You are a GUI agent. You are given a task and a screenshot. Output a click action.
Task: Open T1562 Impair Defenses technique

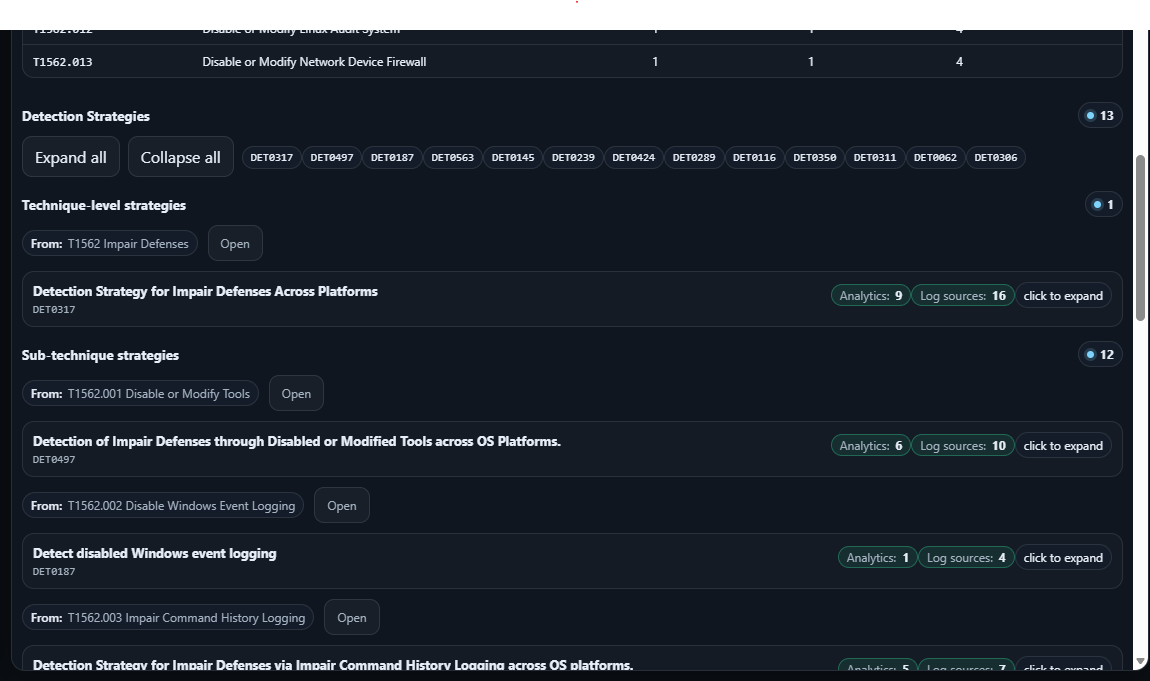pos(235,243)
